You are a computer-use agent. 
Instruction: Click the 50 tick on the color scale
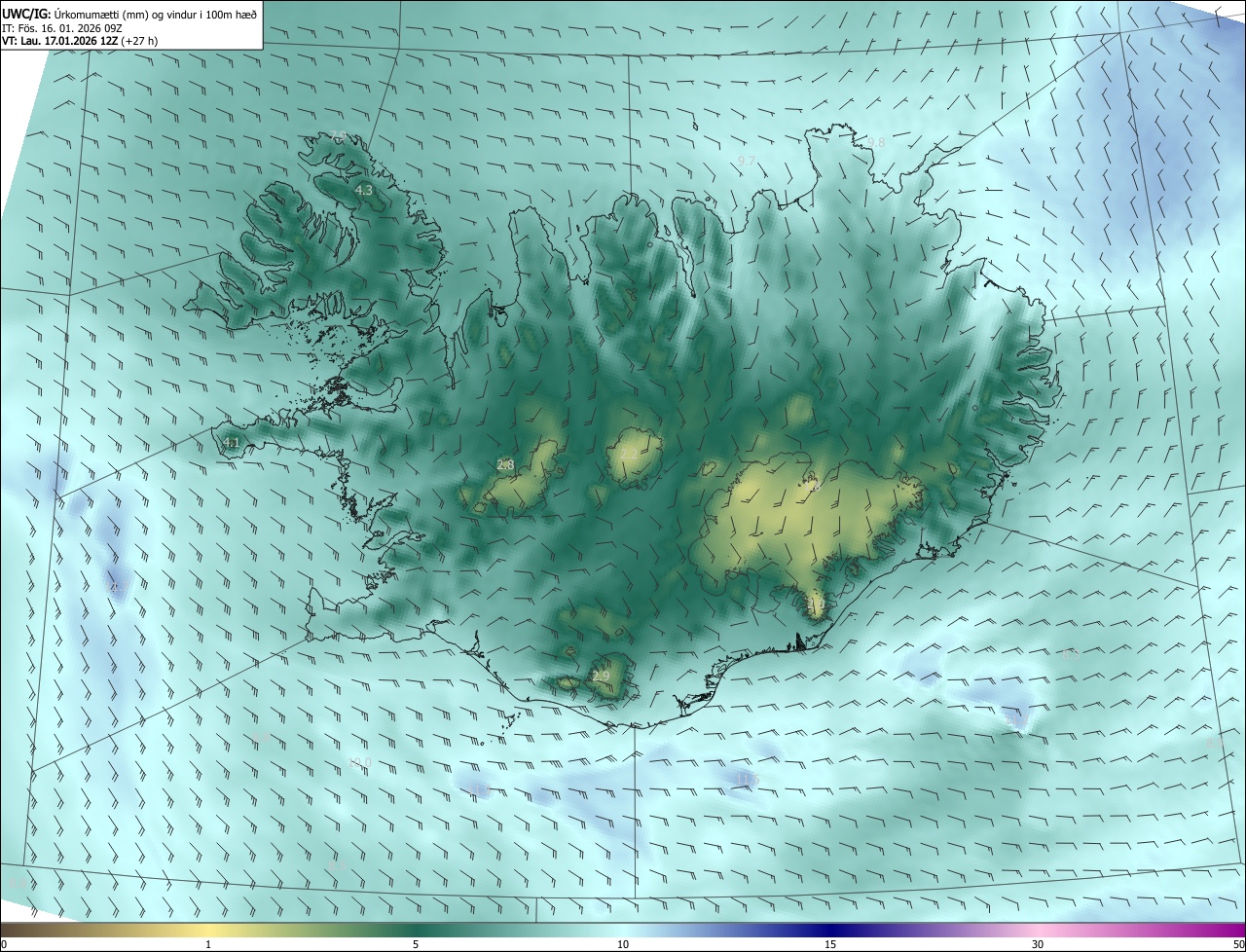(1238, 944)
